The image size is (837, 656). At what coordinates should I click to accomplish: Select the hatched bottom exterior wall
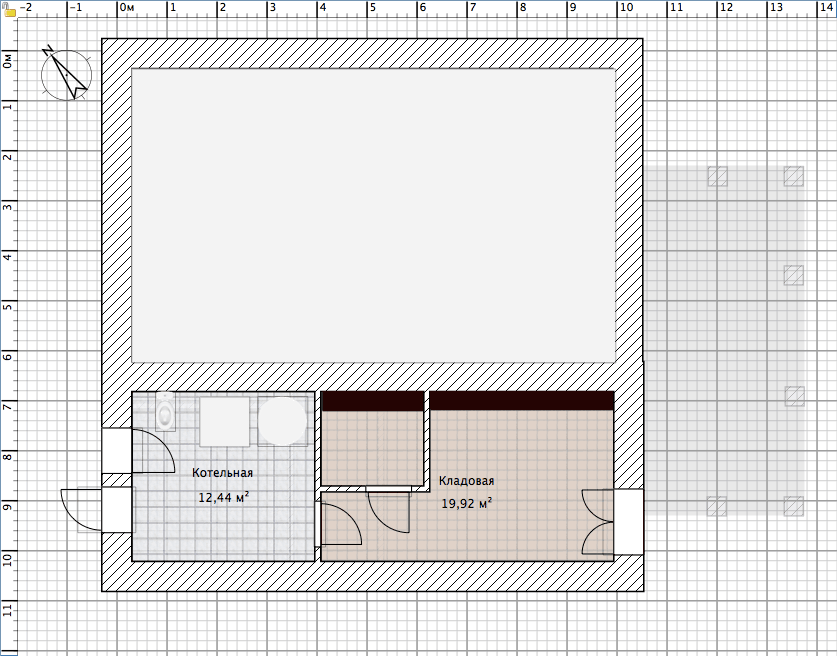pos(372,576)
